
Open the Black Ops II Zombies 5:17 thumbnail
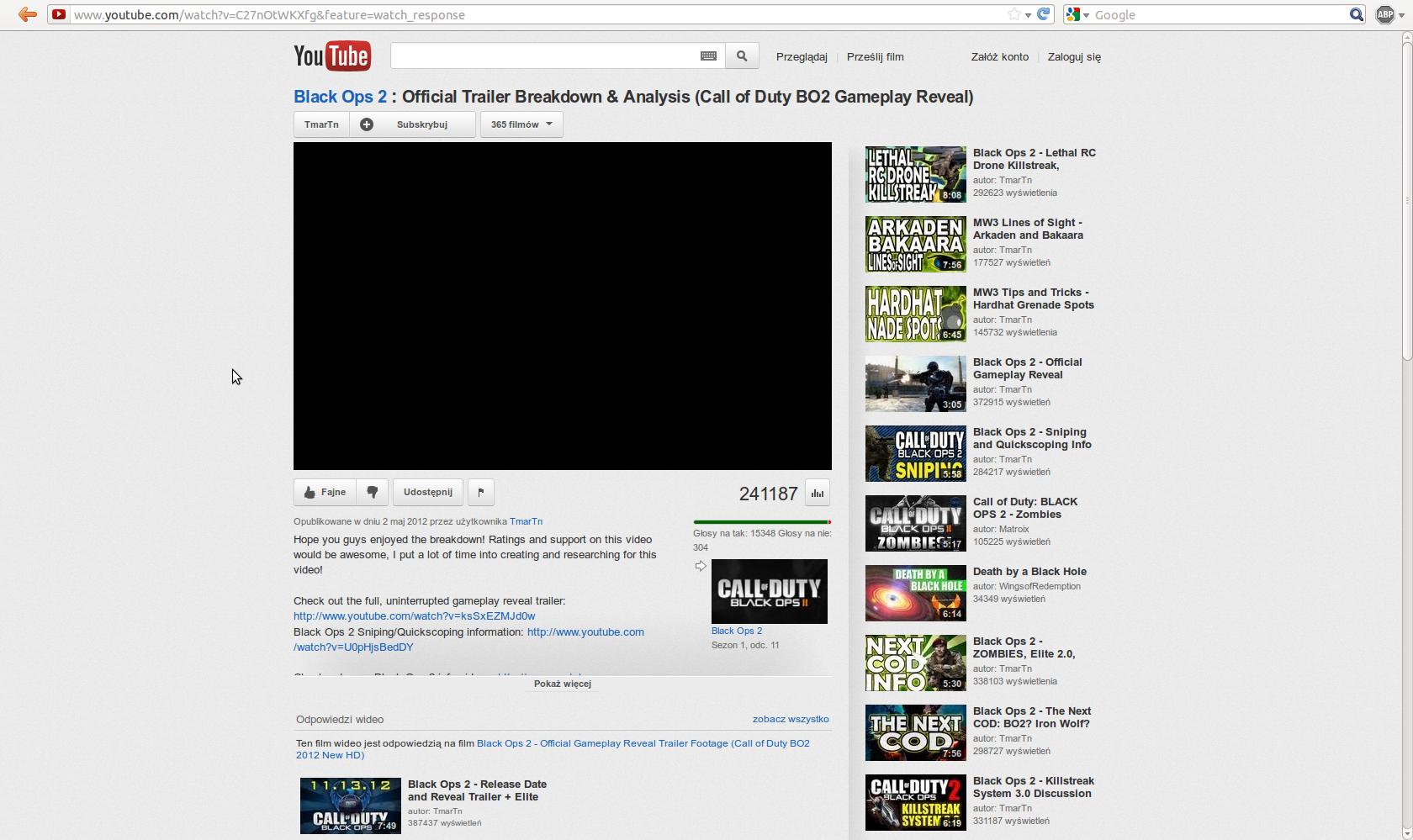(916, 523)
